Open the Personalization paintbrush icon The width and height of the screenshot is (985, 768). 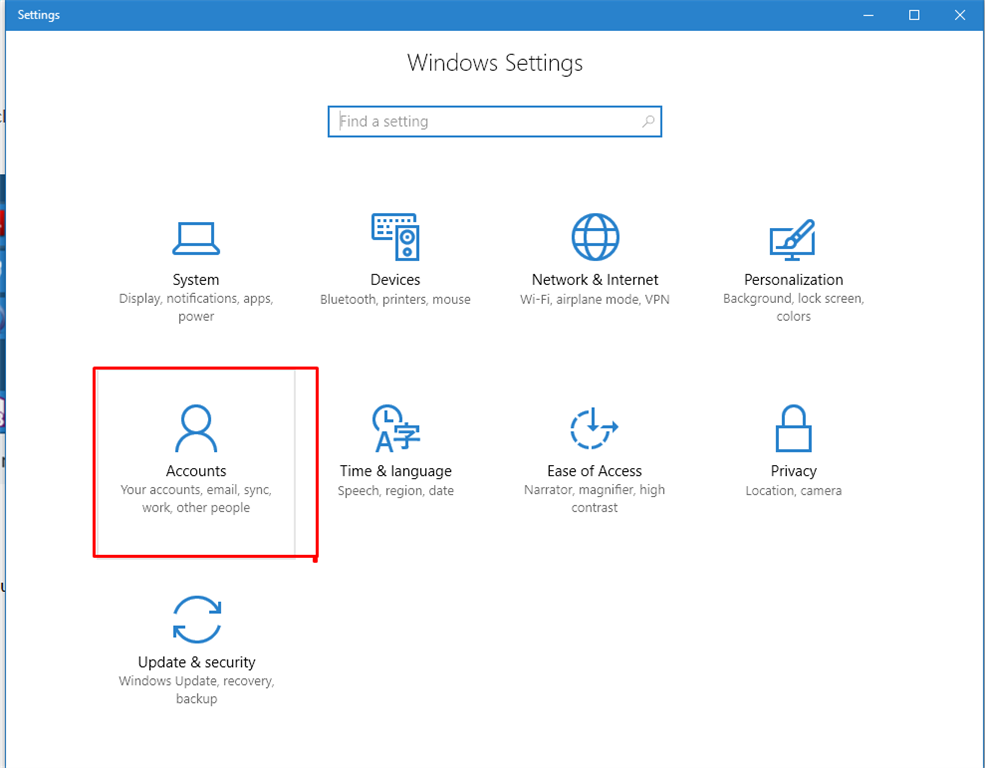tap(793, 239)
